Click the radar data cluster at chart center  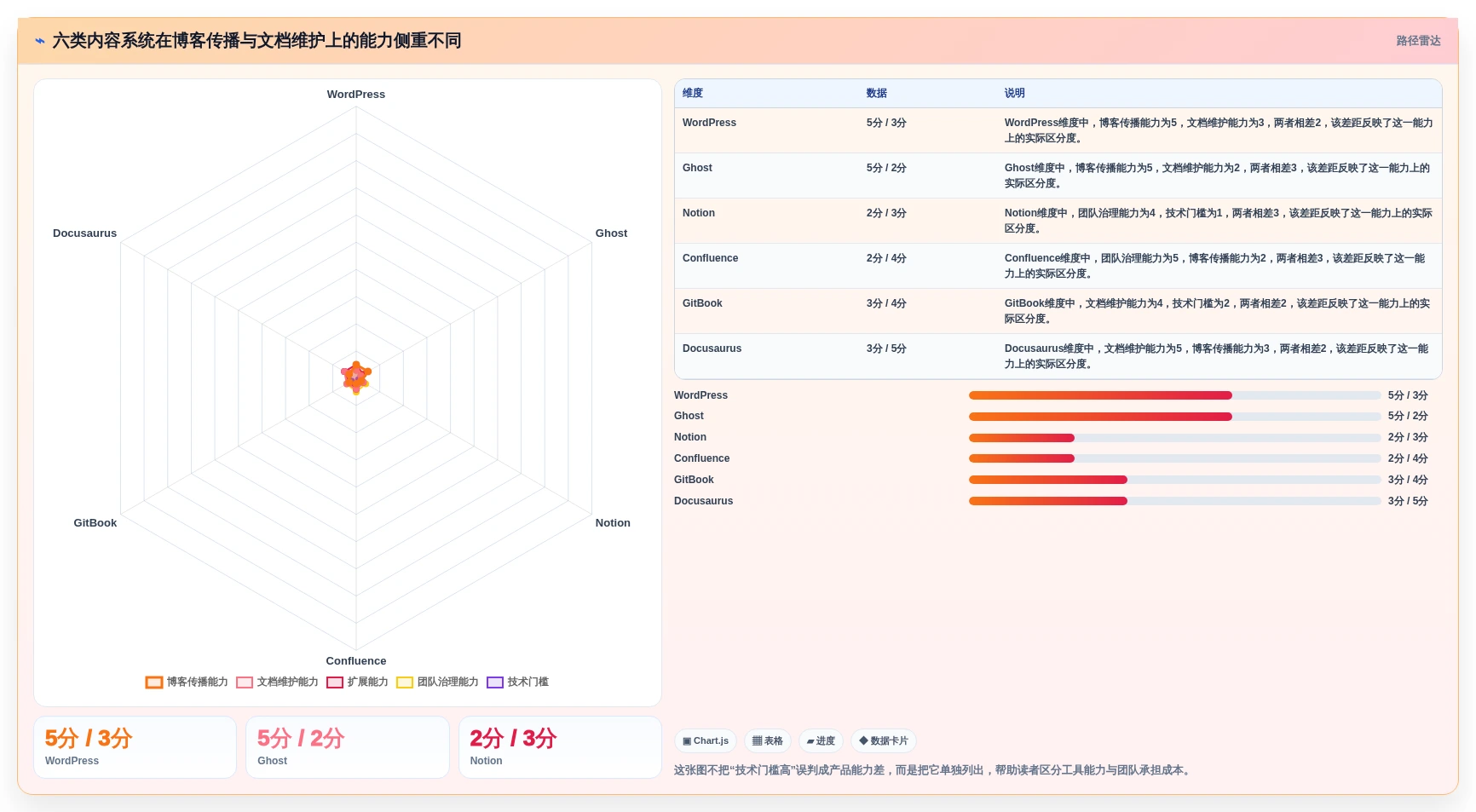click(356, 377)
